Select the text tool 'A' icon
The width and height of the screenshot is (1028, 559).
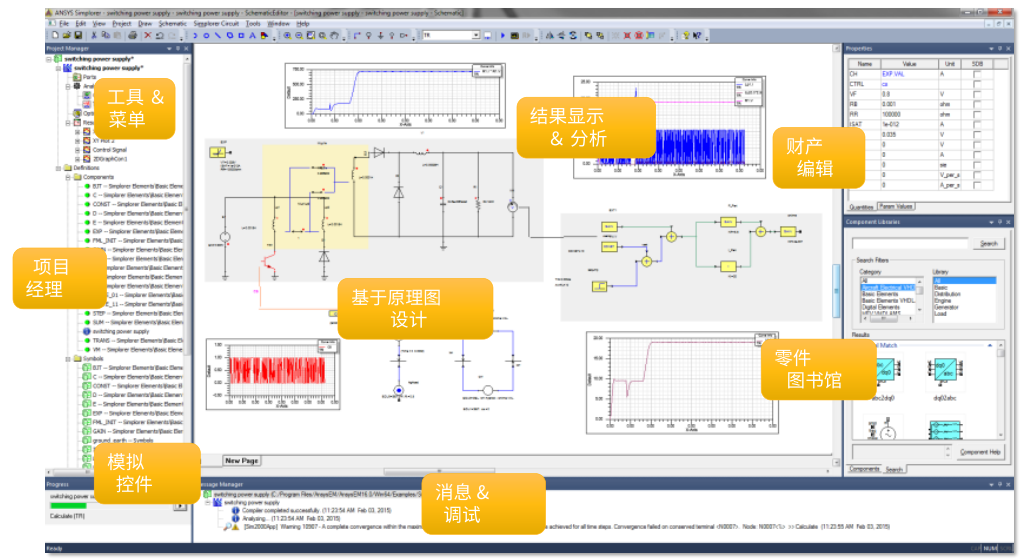[252, 35]
